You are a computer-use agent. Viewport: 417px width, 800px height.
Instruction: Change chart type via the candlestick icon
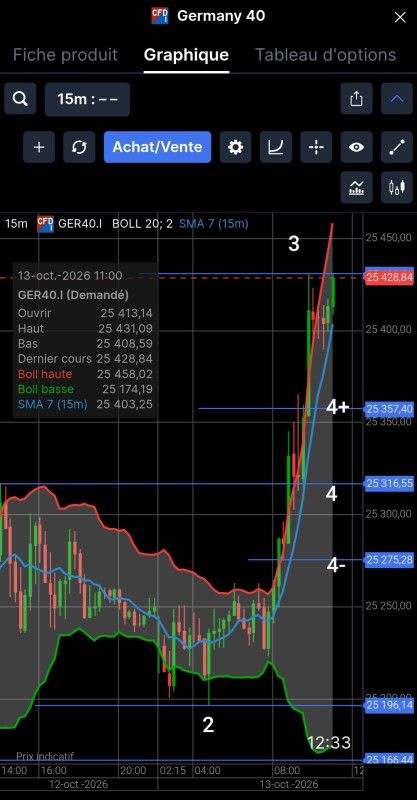397,187
